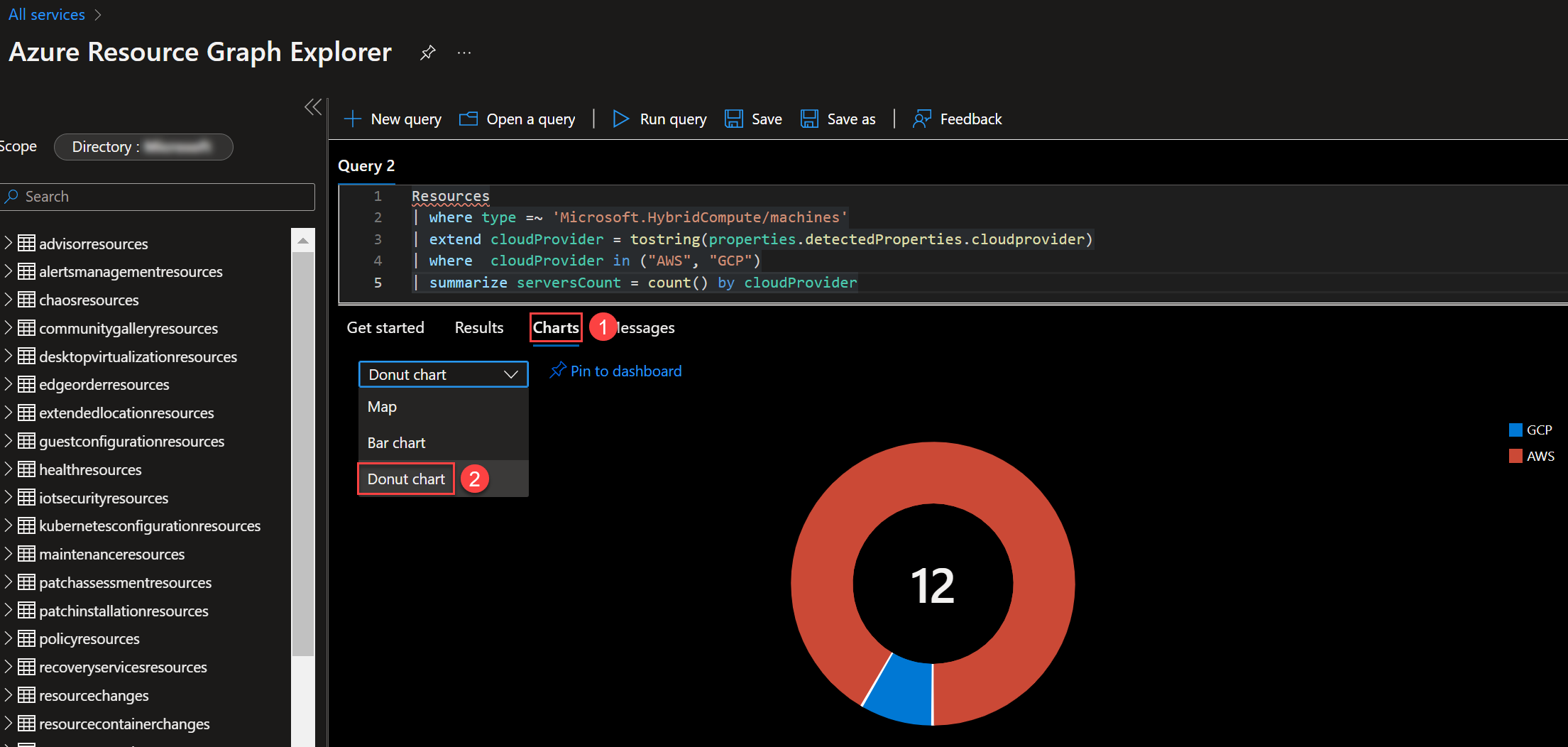The width and height of the screenshot is (1568, 747).
Task: Click the maintenanceresources table icon
Action: 26,554
